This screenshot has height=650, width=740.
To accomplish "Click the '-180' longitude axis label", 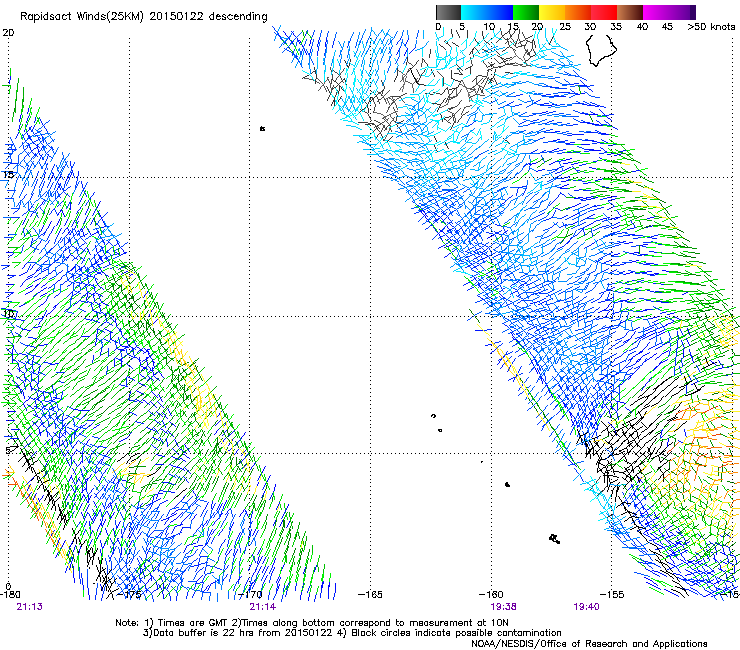I will [10, 594].
